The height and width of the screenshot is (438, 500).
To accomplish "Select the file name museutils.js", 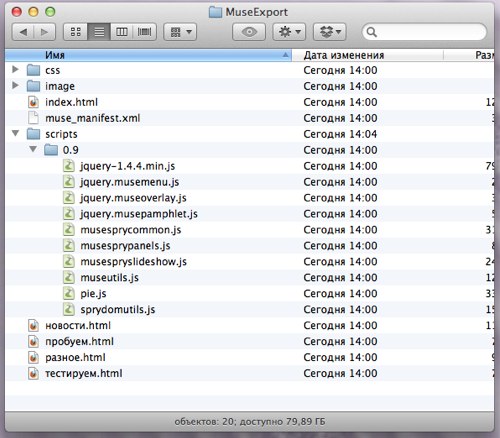I will pyautogui.click(x=110, y=278).
